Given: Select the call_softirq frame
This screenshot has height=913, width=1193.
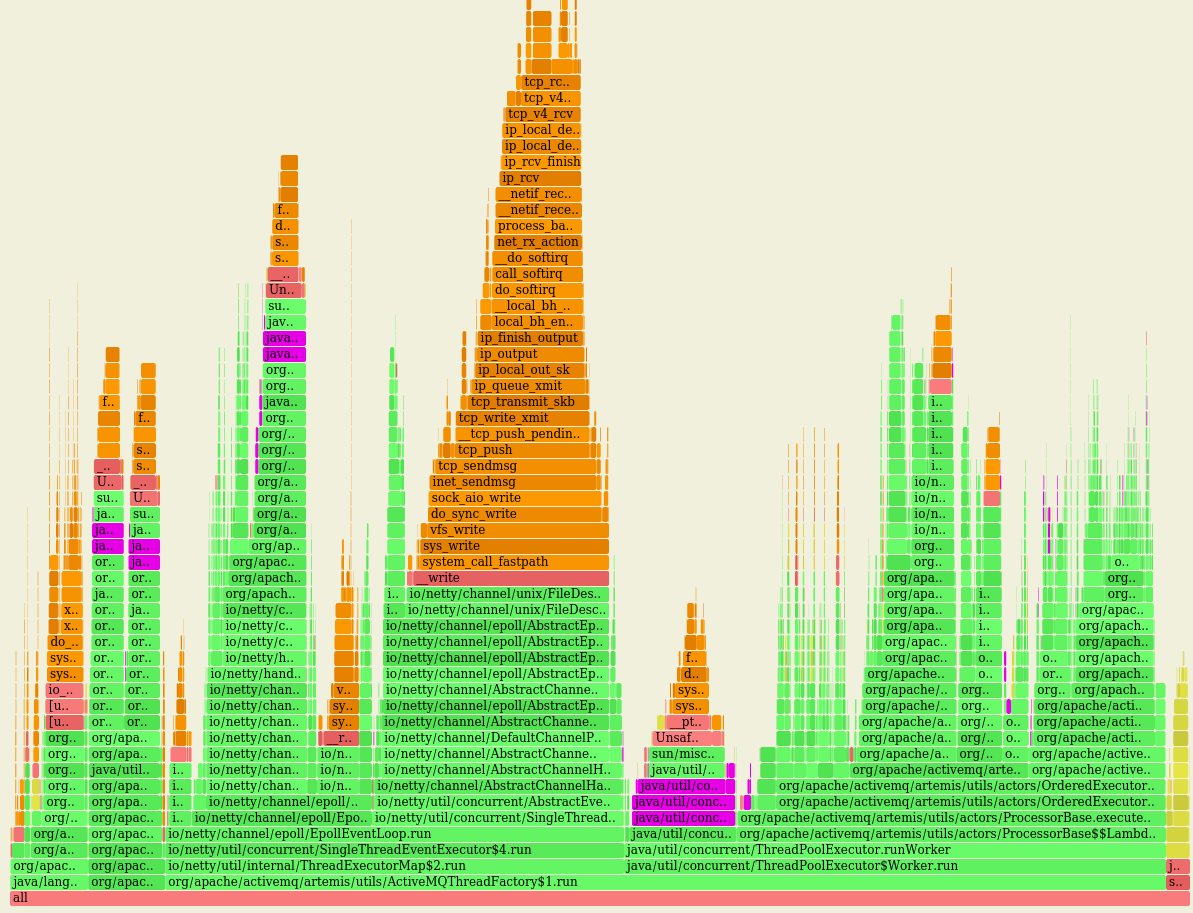Looking at the screenshot, I should [537, 275].
